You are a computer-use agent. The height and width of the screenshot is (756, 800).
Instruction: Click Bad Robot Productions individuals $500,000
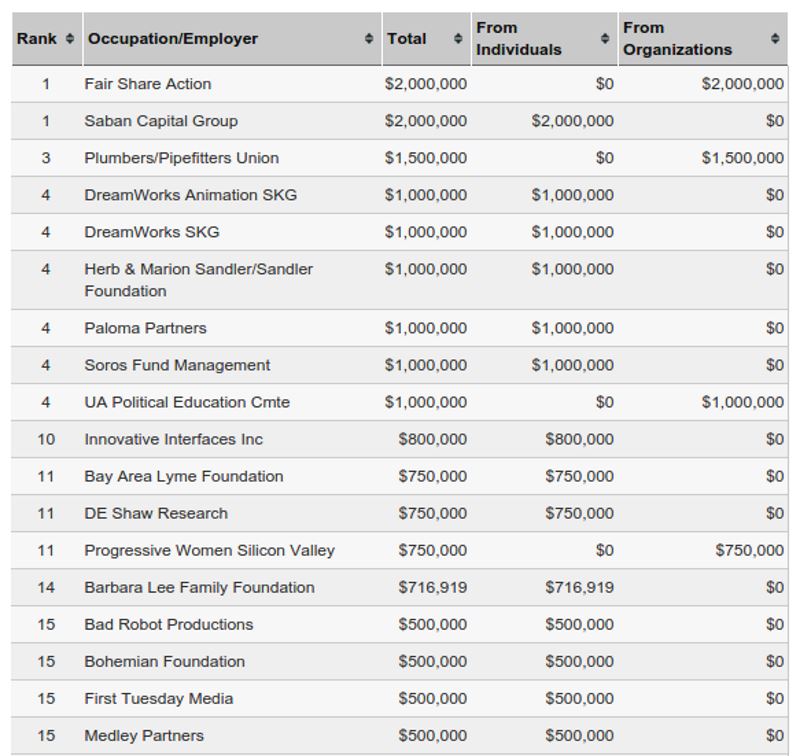click(580, 624)
